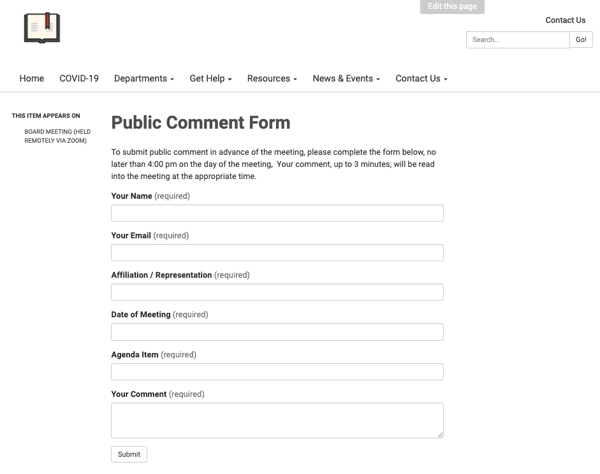
Task: Click into the Your Name field
Action: 277,213
